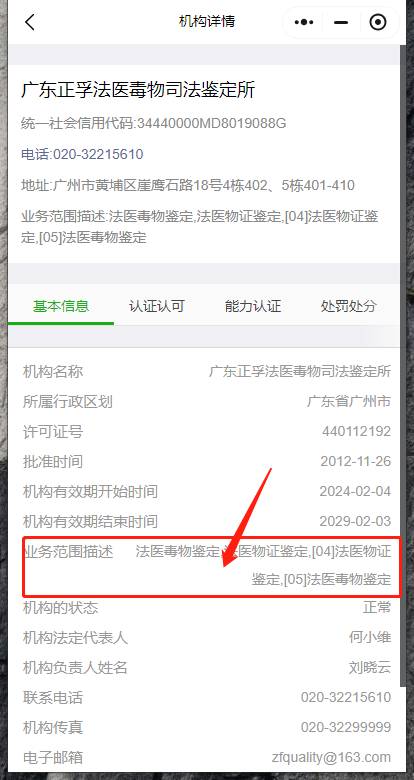The height and width of the screenshot is (780, 414).
Task: Click the 联系电话 value 020-32215610
Action: click(346, 697)
